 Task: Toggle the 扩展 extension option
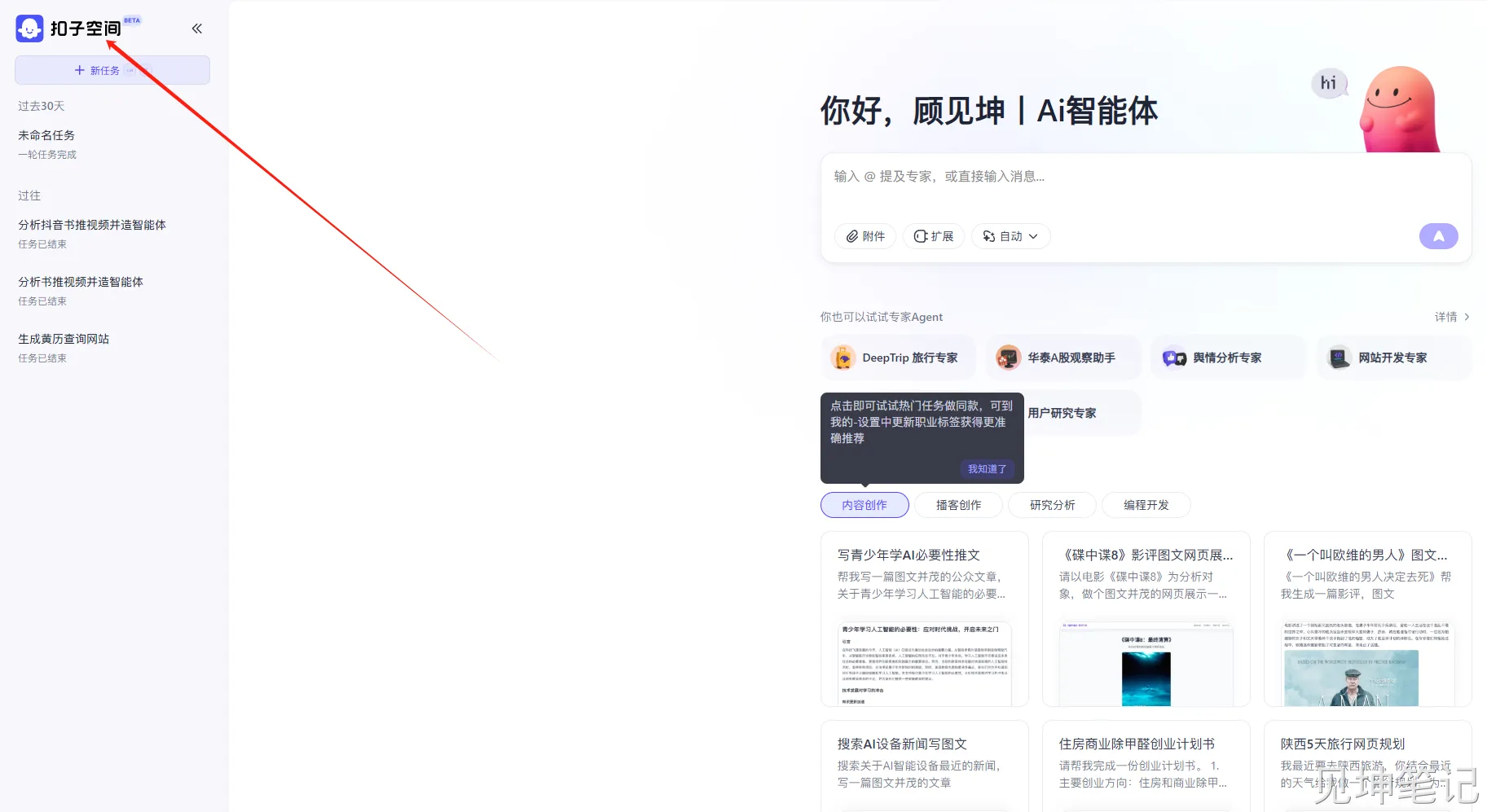tap(934, 236)
